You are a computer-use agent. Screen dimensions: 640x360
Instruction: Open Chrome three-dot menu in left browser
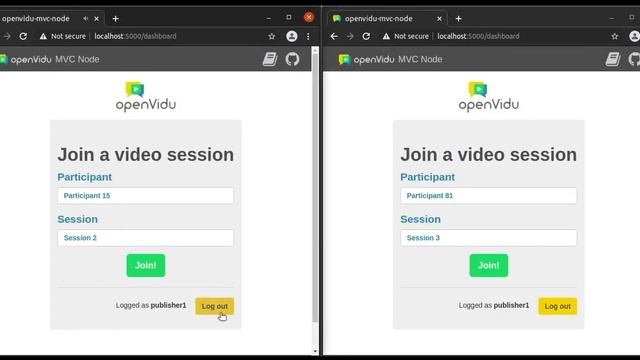308,36
